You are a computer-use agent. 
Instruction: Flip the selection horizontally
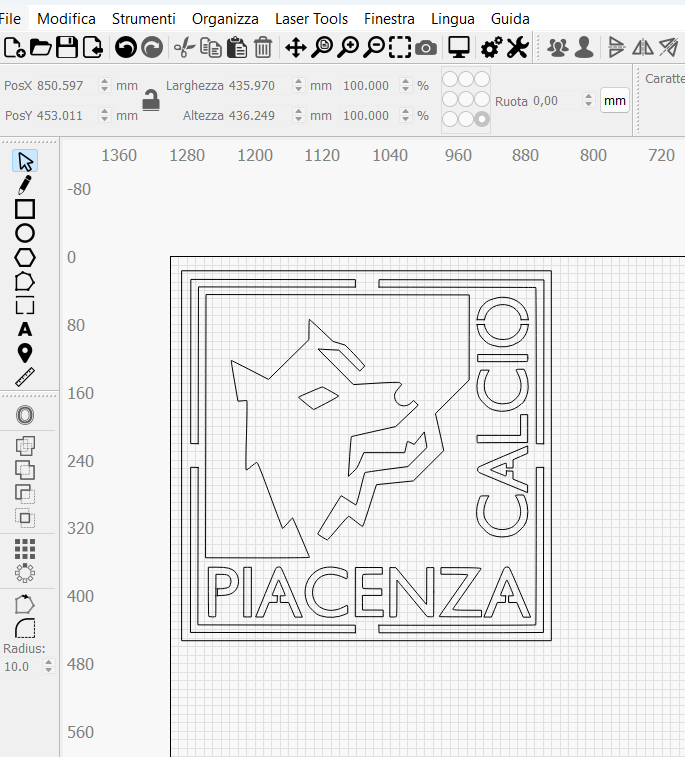point(643,48)
